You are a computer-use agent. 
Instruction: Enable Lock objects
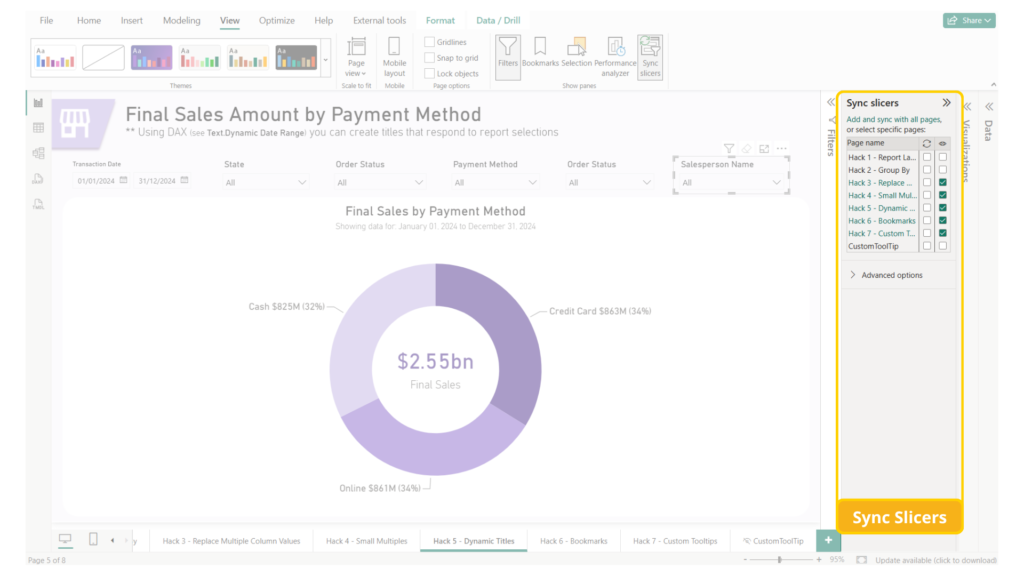pos(429,74)
